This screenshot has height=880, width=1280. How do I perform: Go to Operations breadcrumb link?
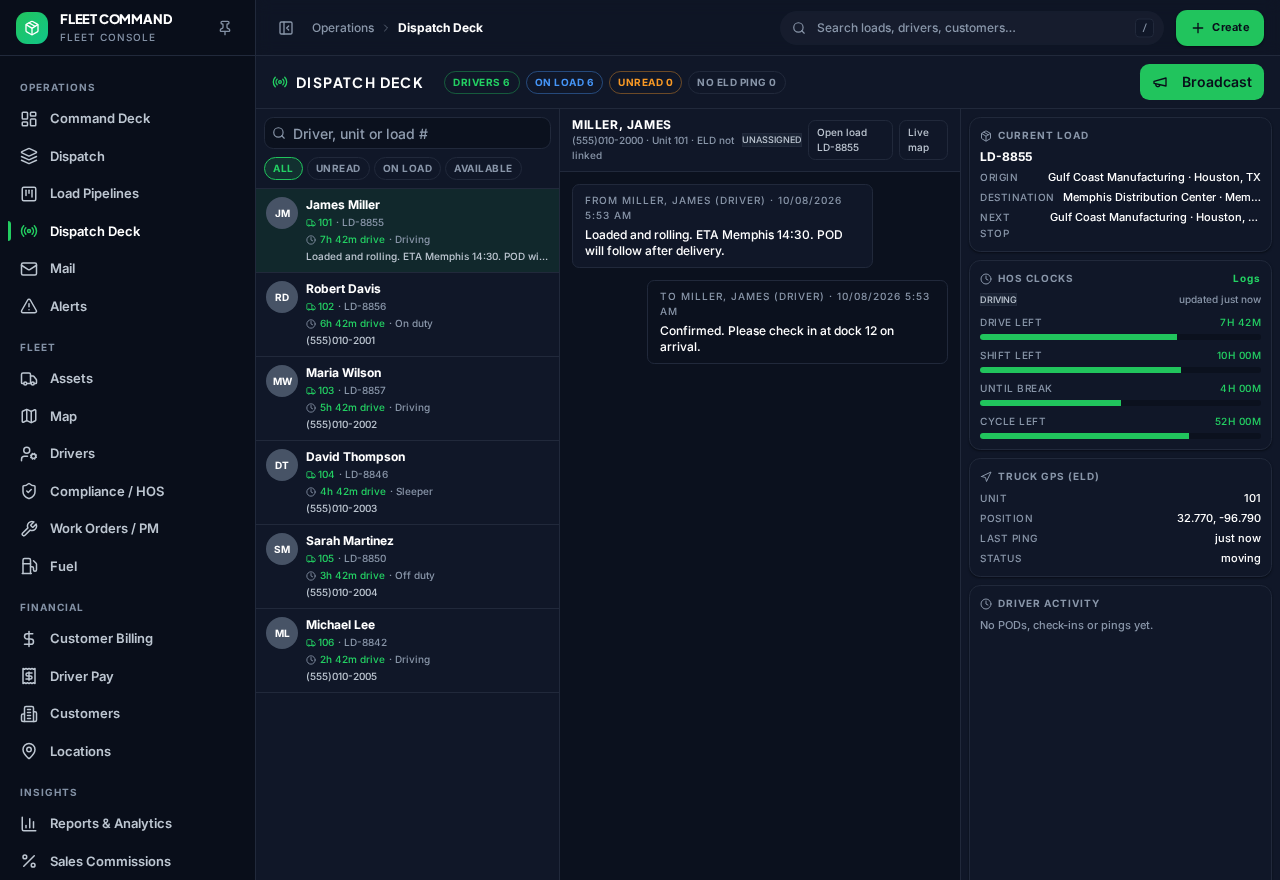343,28
